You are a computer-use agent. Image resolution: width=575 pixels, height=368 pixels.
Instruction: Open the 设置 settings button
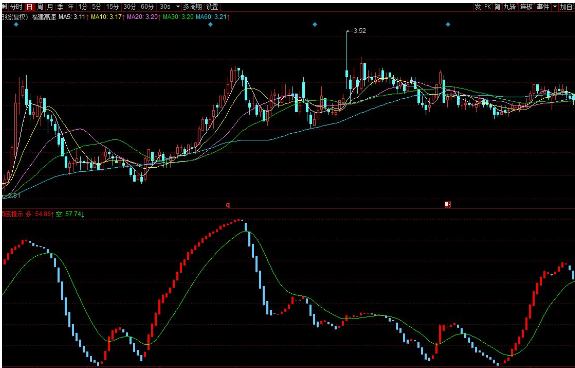(212, 7)
